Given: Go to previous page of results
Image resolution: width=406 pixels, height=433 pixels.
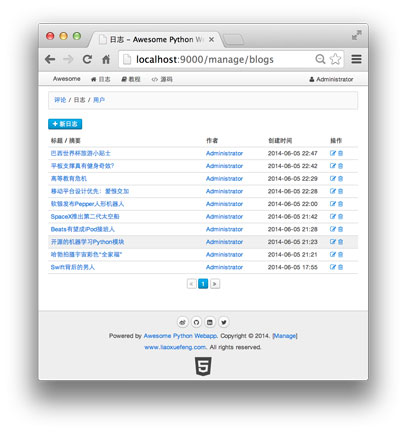Looking at the screenshot, I should coord(191,284).
